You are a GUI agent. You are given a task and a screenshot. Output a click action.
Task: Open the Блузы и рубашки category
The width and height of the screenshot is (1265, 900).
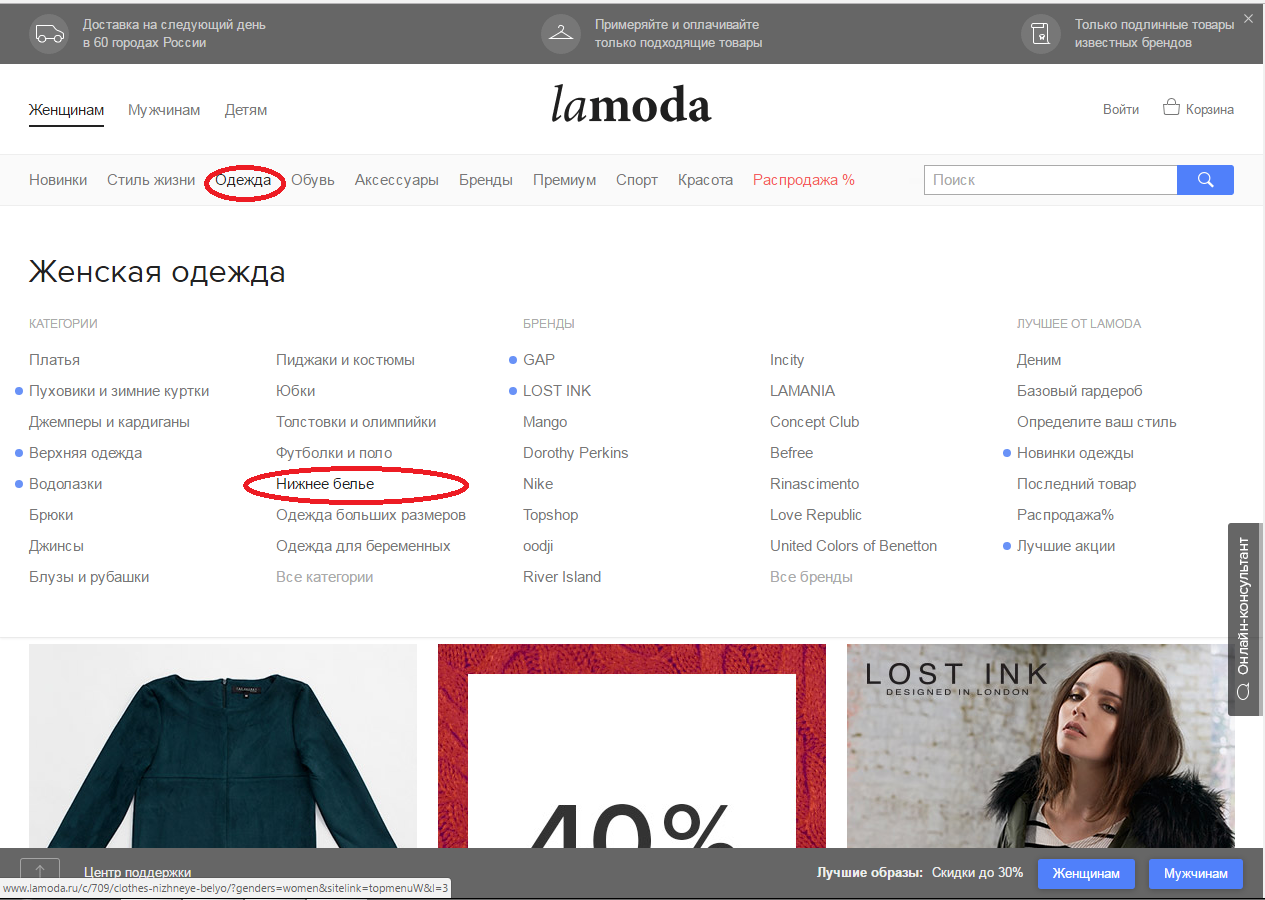click(x=89, y=577)
